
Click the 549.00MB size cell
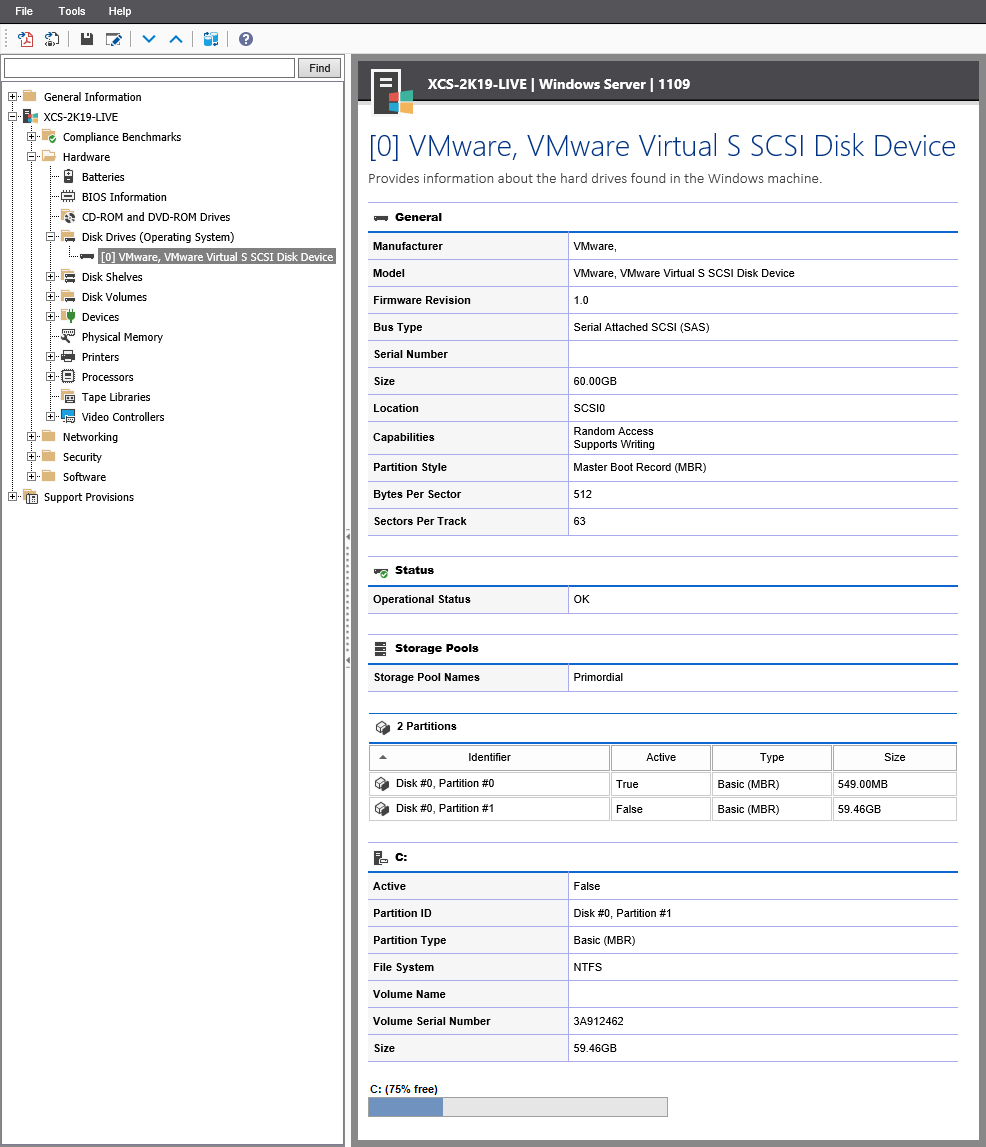[895, 784]
